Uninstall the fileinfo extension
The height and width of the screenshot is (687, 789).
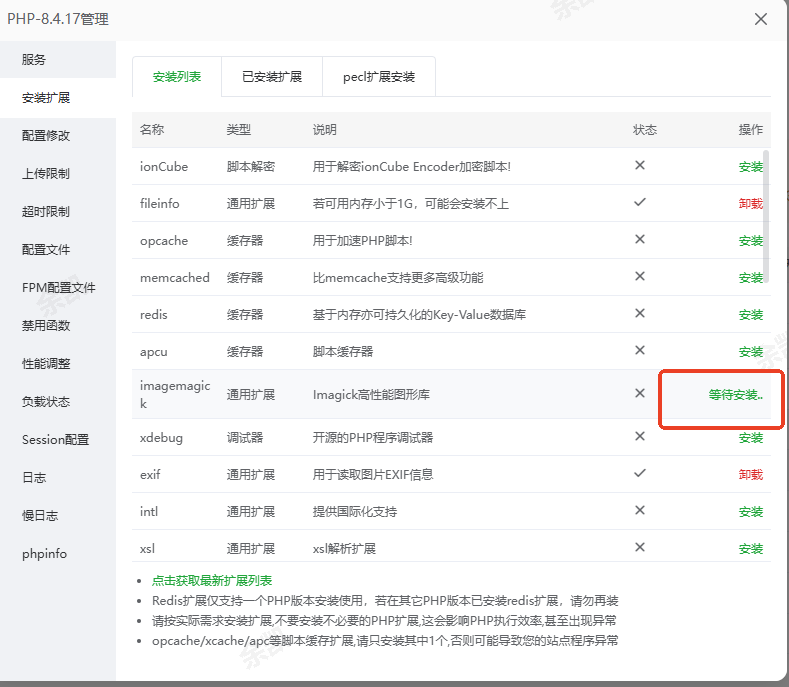tap(750, 203)
